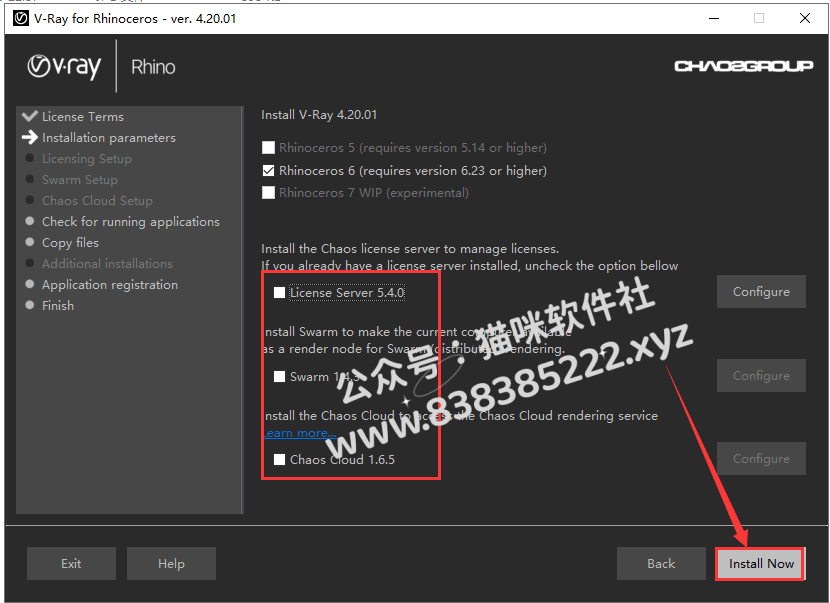Viewport: 830px width, 603px height.
Task: Click the Rhino label in header
Action: pyautogui.click(x=153, y=67)
